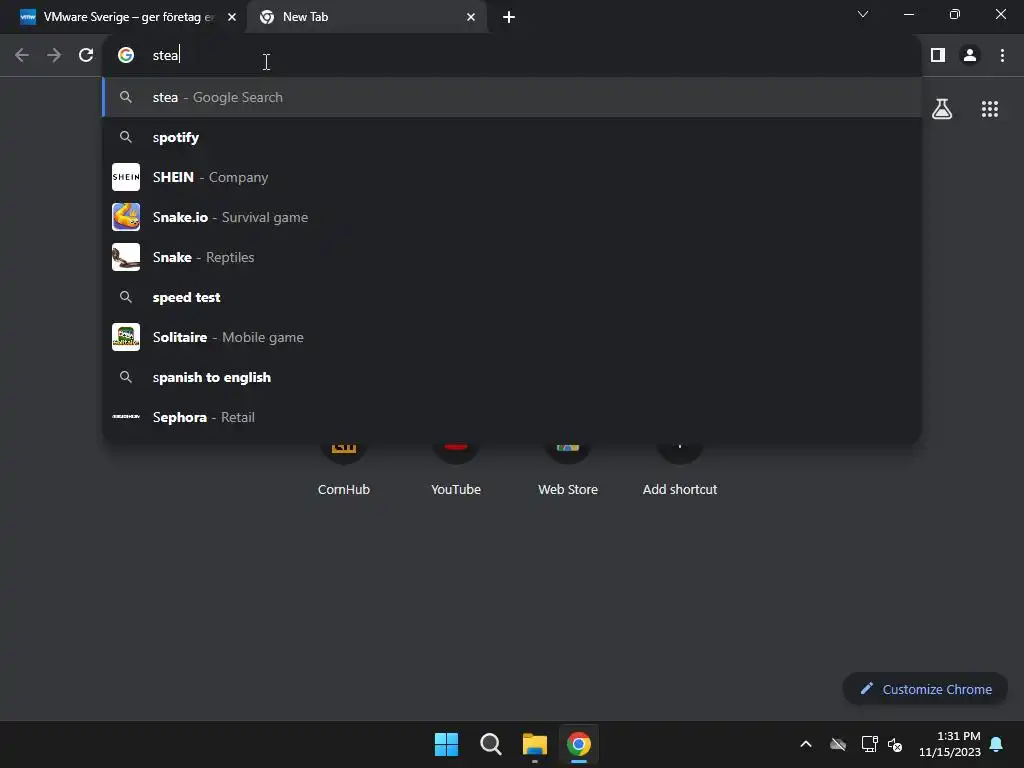
Task: Pick the 'Snake.io - Survival game' suggestion
Action: (512, 217)
